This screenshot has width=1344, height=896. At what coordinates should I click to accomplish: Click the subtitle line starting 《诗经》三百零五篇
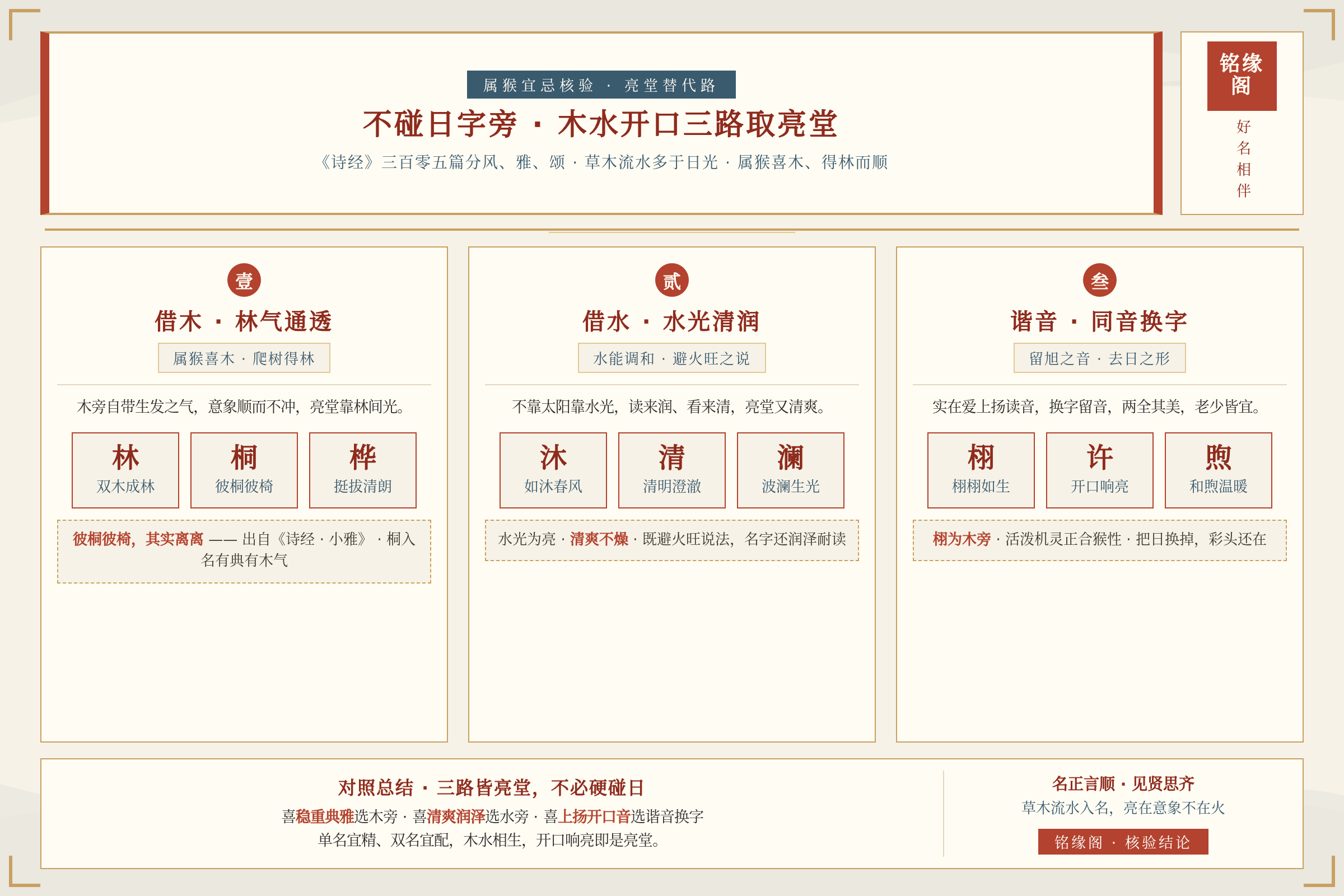tap(601, 162)
